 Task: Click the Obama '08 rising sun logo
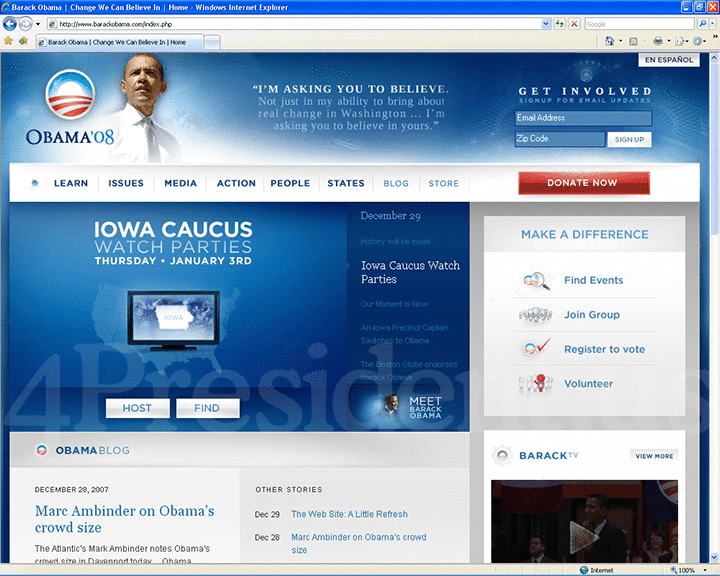click(x=70, y=94)
